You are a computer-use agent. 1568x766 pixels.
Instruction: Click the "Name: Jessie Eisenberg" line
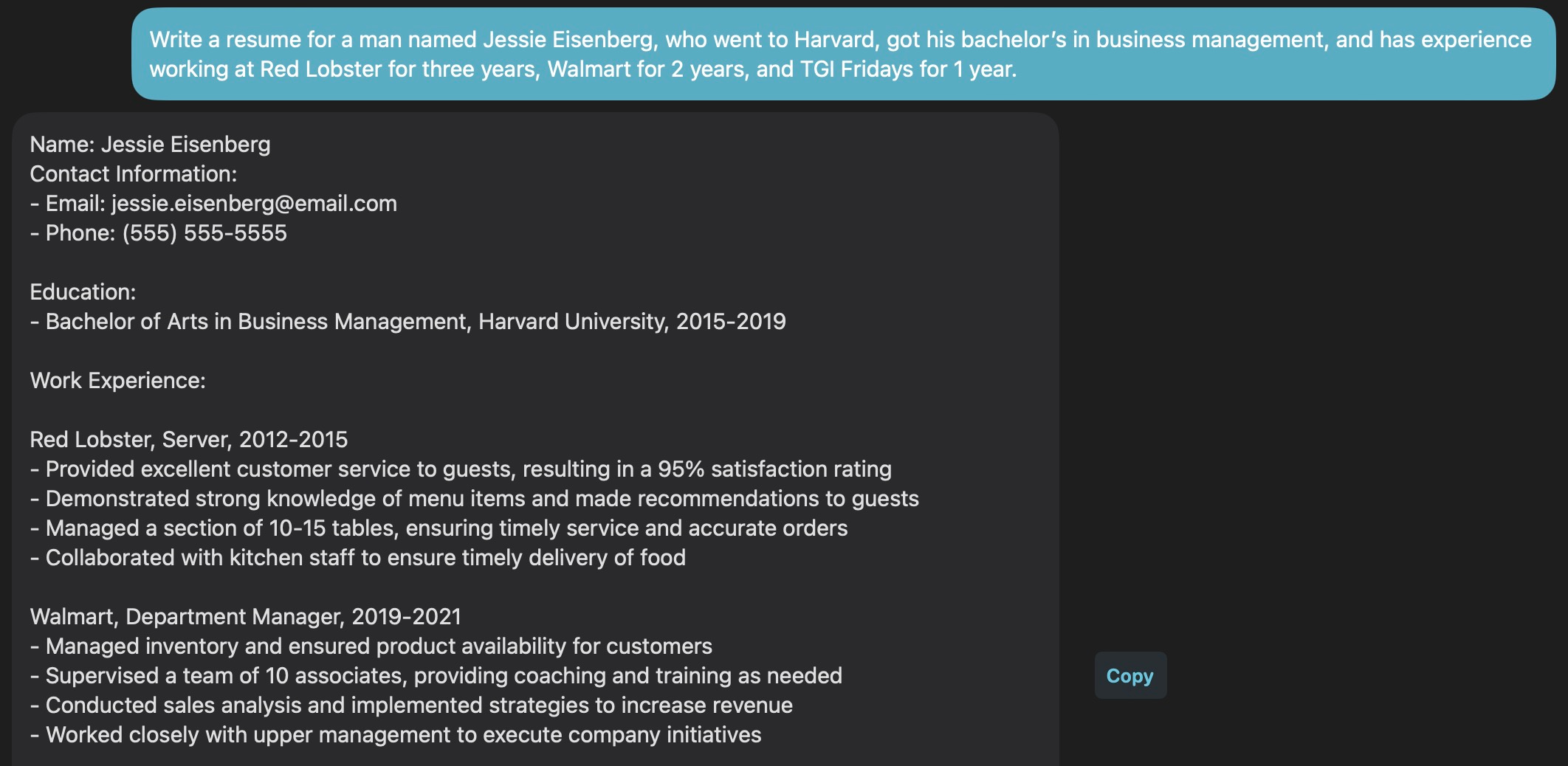(x=150, y=144)
